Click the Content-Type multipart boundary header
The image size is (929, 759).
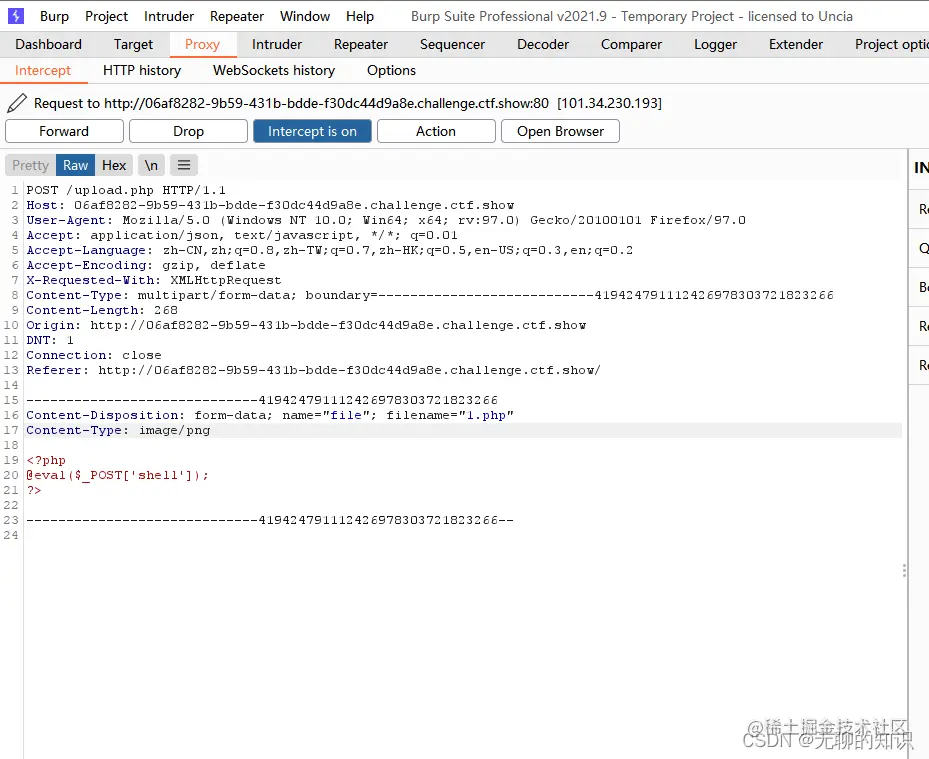430,295
